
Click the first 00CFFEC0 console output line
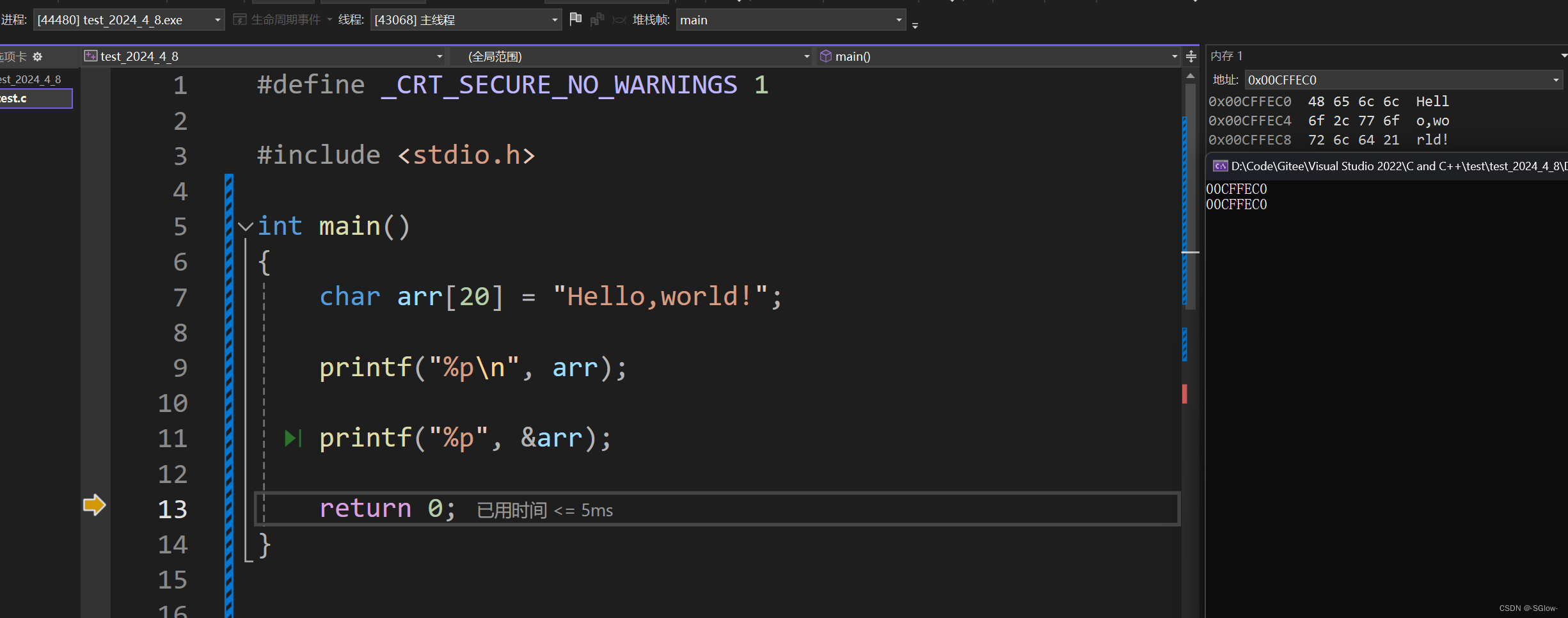pyautogui.click(x=1237, y=189)
